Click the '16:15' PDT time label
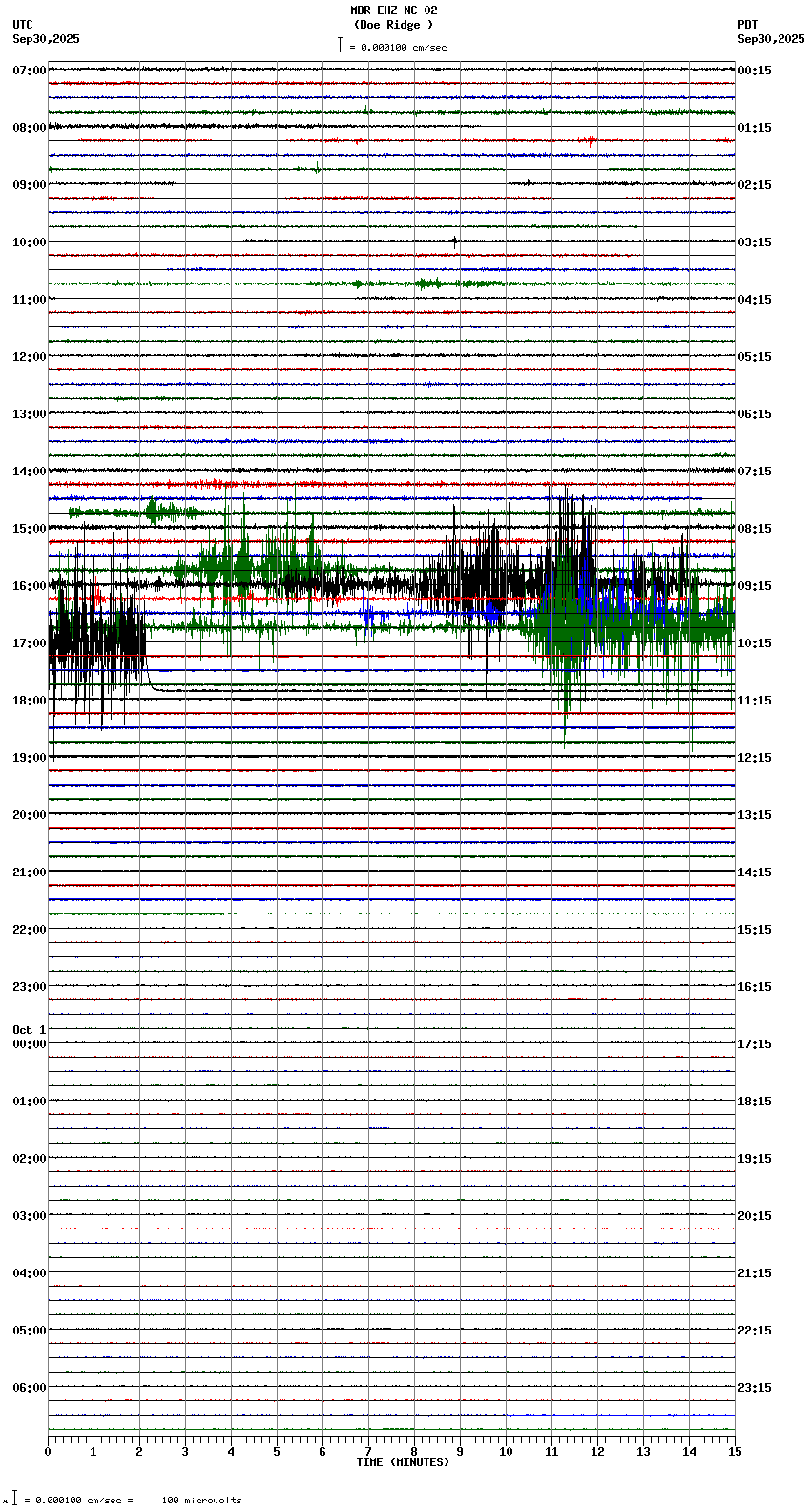The image size is (811, 1512). [x=755, y=987]
